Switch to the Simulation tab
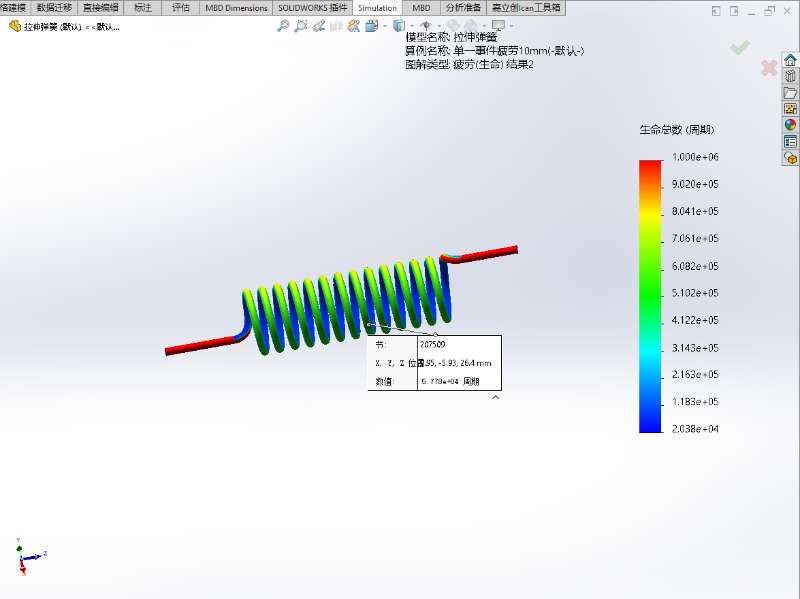800x599 pixels. tap(377, 7)
